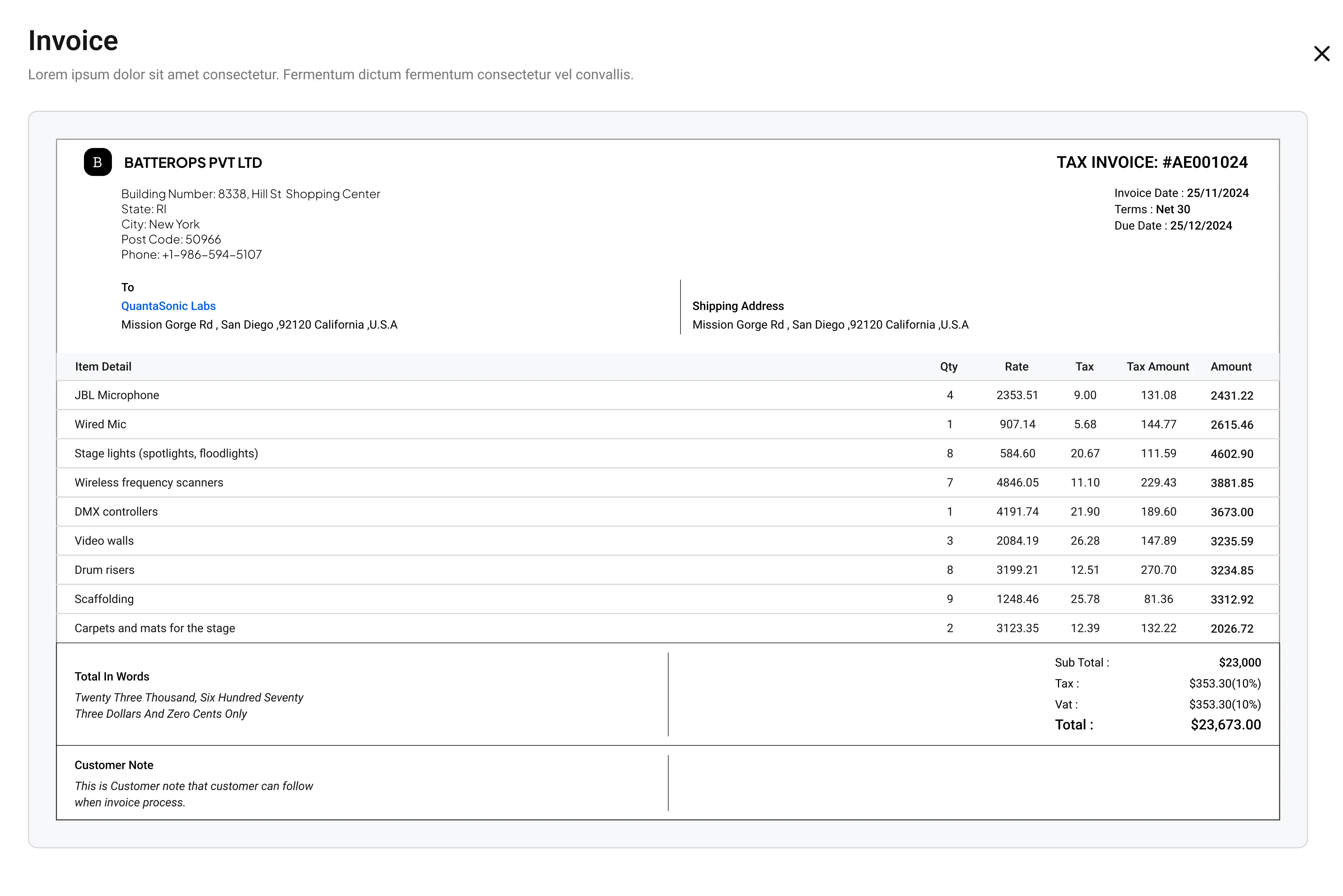
Task: Click the Amount column header
Action: (1231, 366)
